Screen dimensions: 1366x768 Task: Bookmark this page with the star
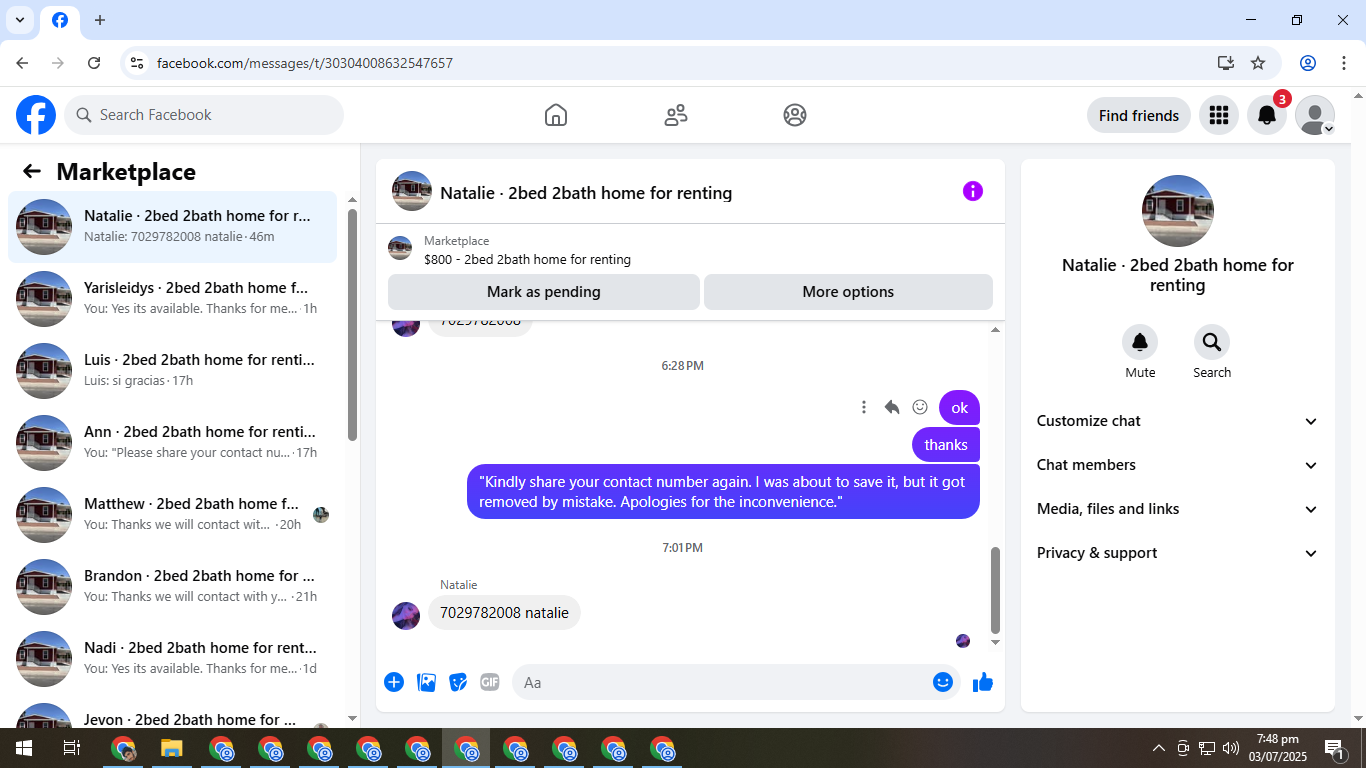tap(1258, 63)
